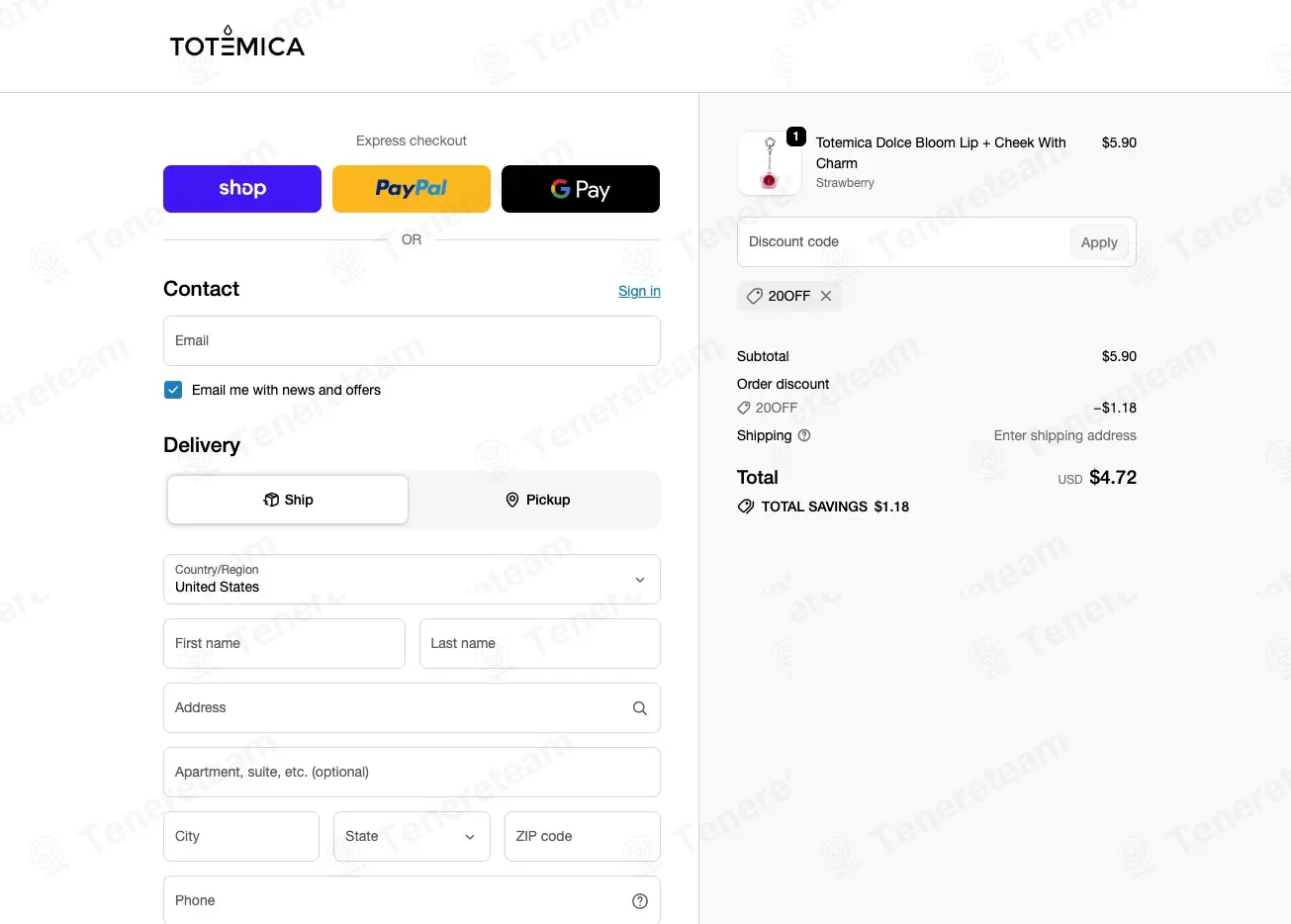Click the Enter shipping address text
The width and height of the screenshot is (1291, 924).
(x=1064, y=435)
